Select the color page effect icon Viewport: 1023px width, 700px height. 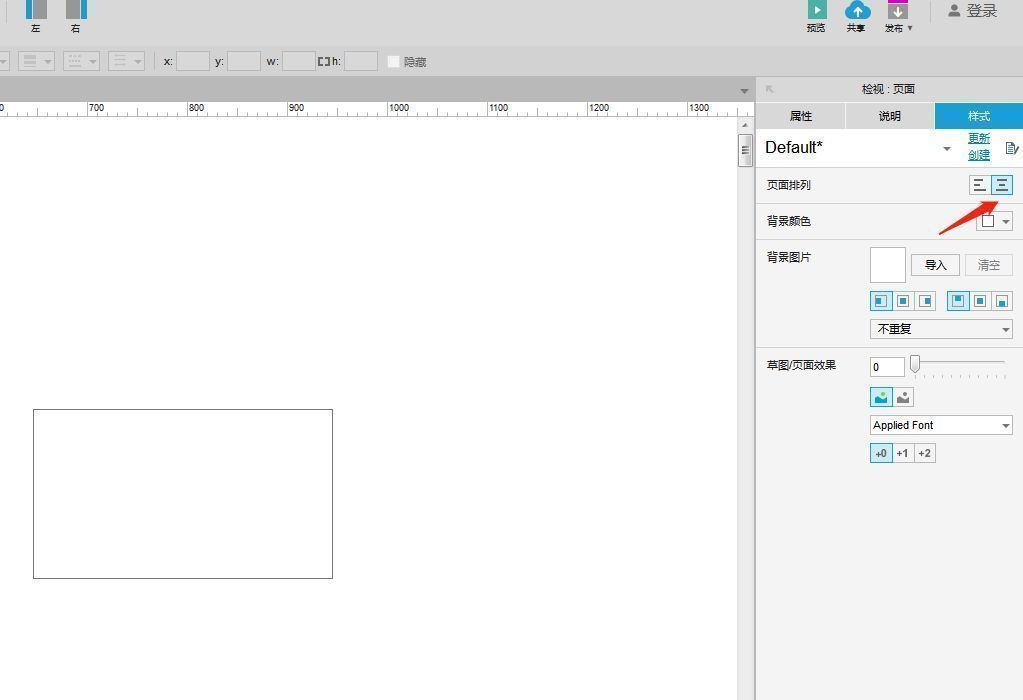click(881, 397)
